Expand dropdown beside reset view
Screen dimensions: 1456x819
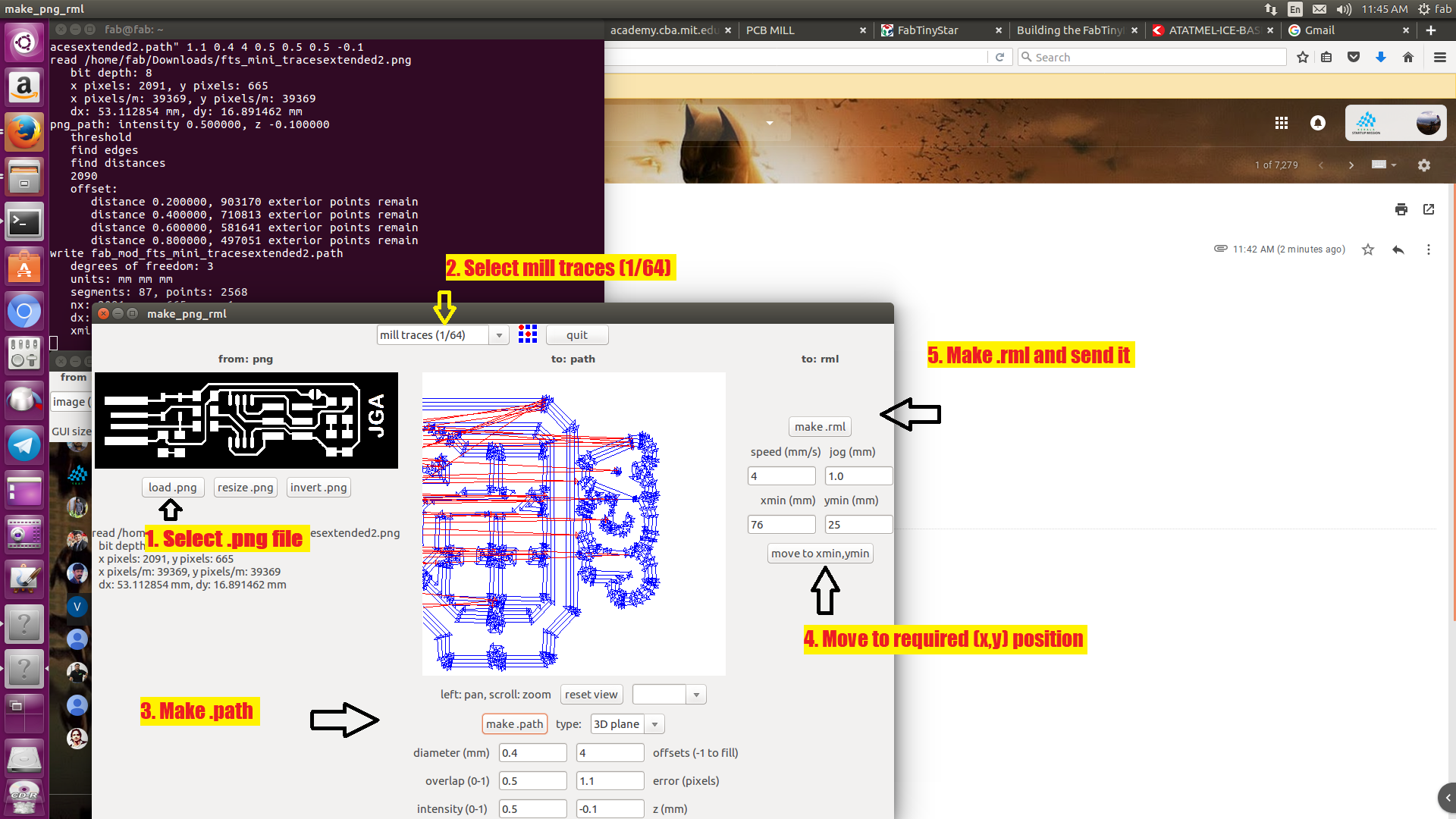696,695
